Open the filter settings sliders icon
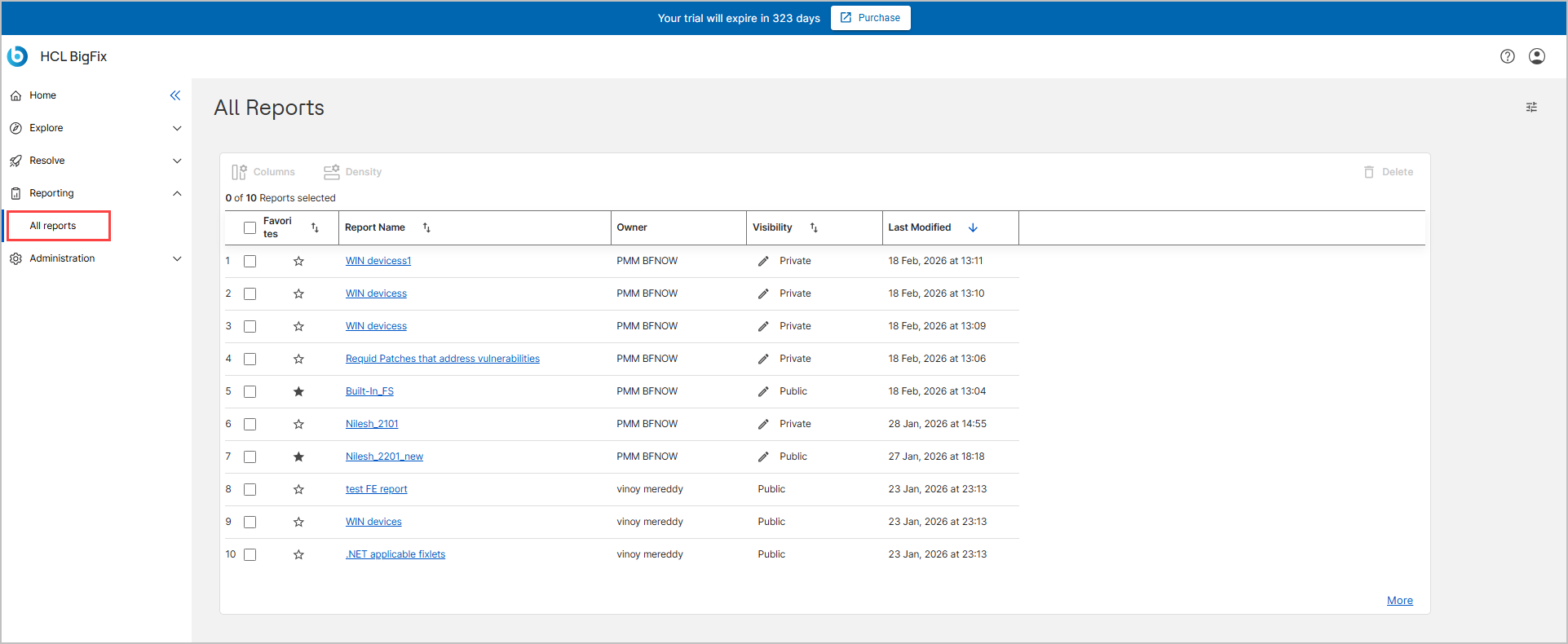Screen dimensions: 1568x644 pos(1531,107)
